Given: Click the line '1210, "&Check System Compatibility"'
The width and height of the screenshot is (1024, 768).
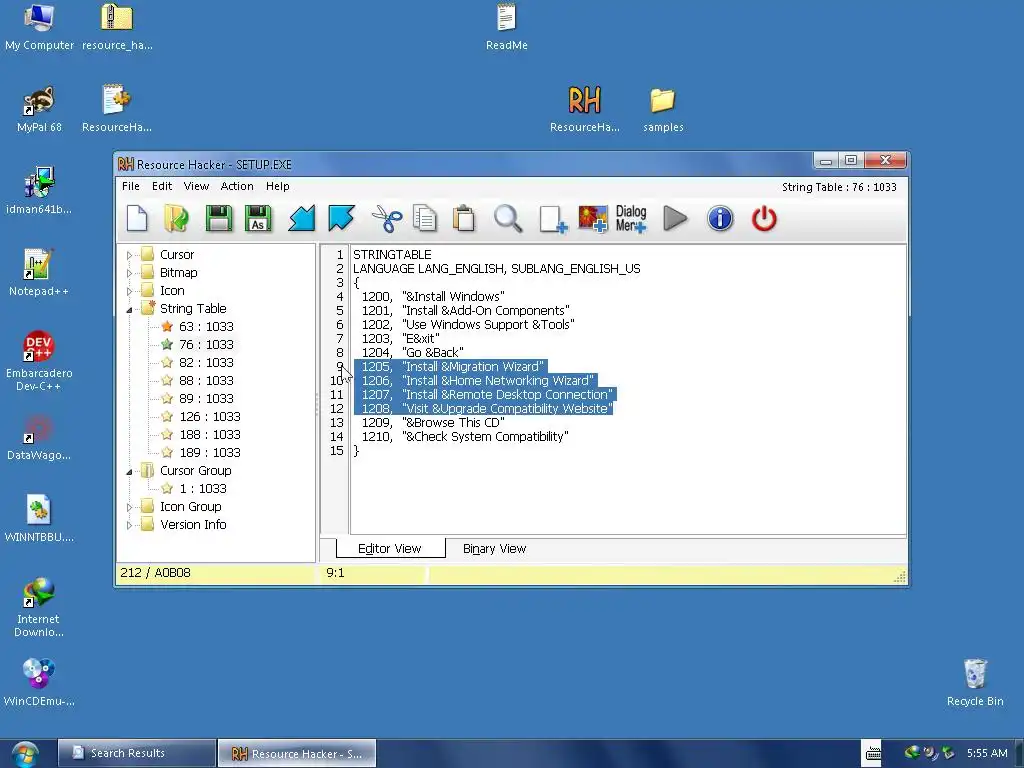Looking at the screenshot, I should [465, 436].
